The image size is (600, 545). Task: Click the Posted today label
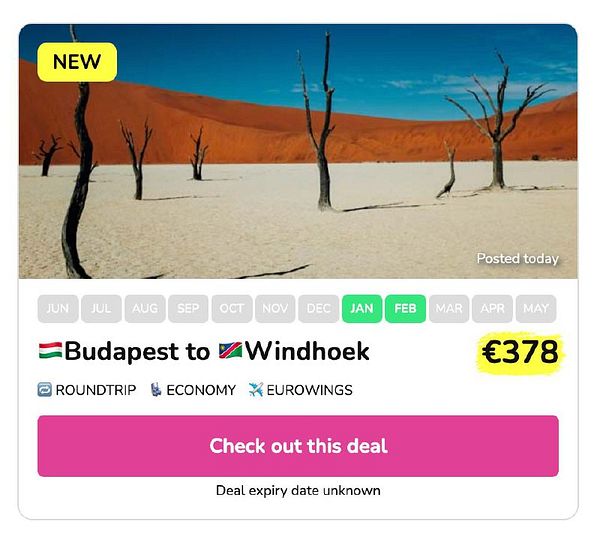(517, 259)
